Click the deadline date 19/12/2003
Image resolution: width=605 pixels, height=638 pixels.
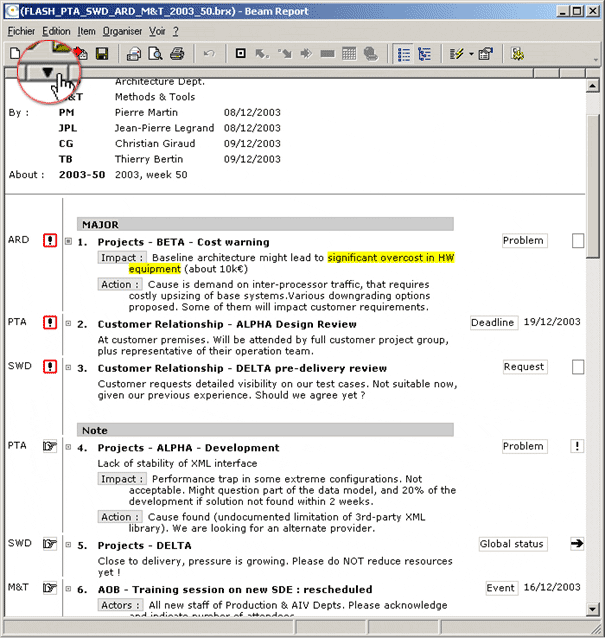552,322
